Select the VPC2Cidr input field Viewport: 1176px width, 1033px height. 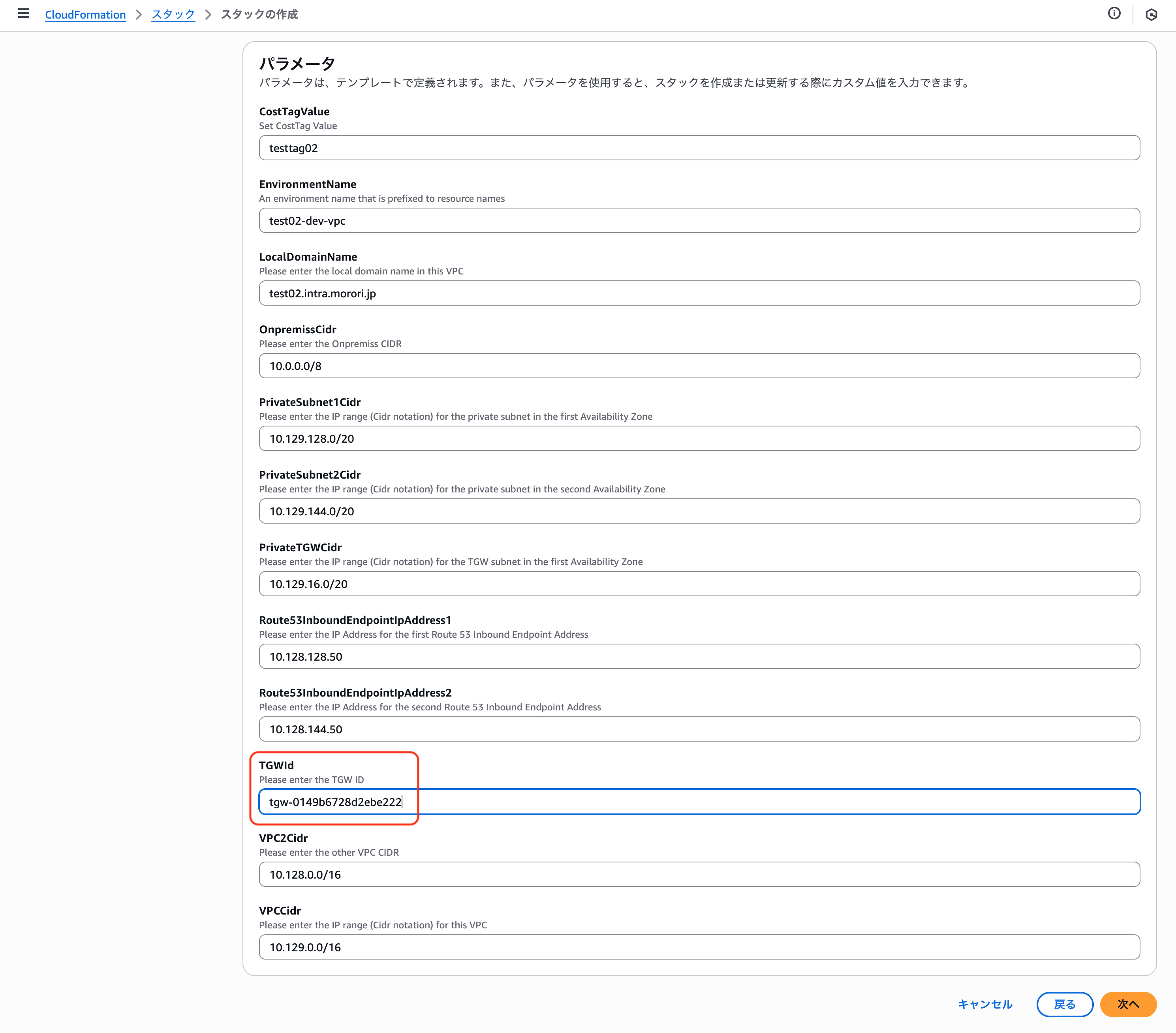point(699,874)
